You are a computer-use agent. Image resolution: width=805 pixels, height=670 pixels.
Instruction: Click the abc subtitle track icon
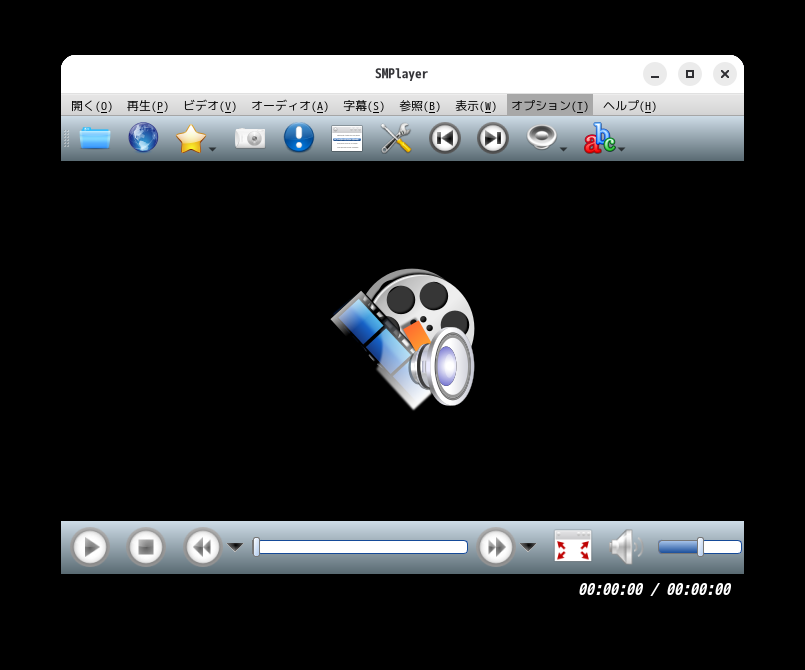599,138
